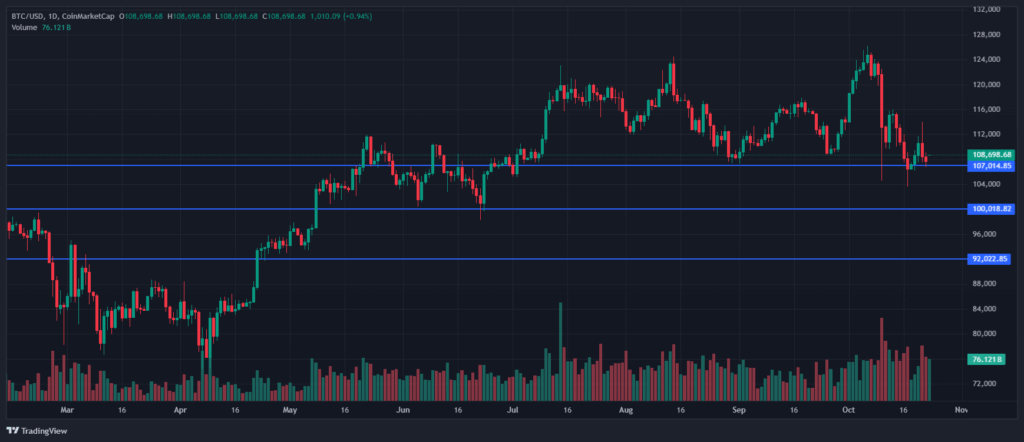The height and width of the screenshot is (442, 1024).
Task: Select the 100,018.82 price level label
Action: point(991,209)
